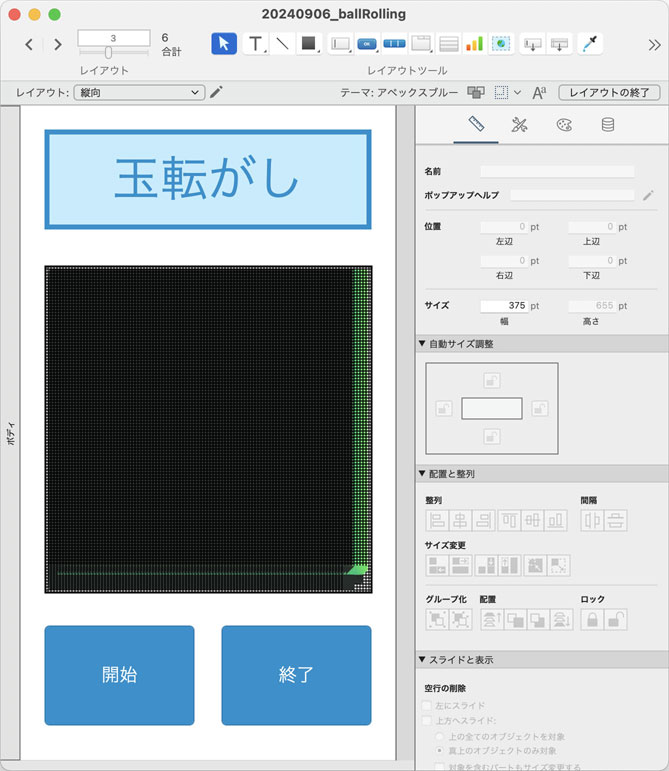Screen dimensions: 669x771
Task: Select the Button Bar tool
Action: click(394, 44)
